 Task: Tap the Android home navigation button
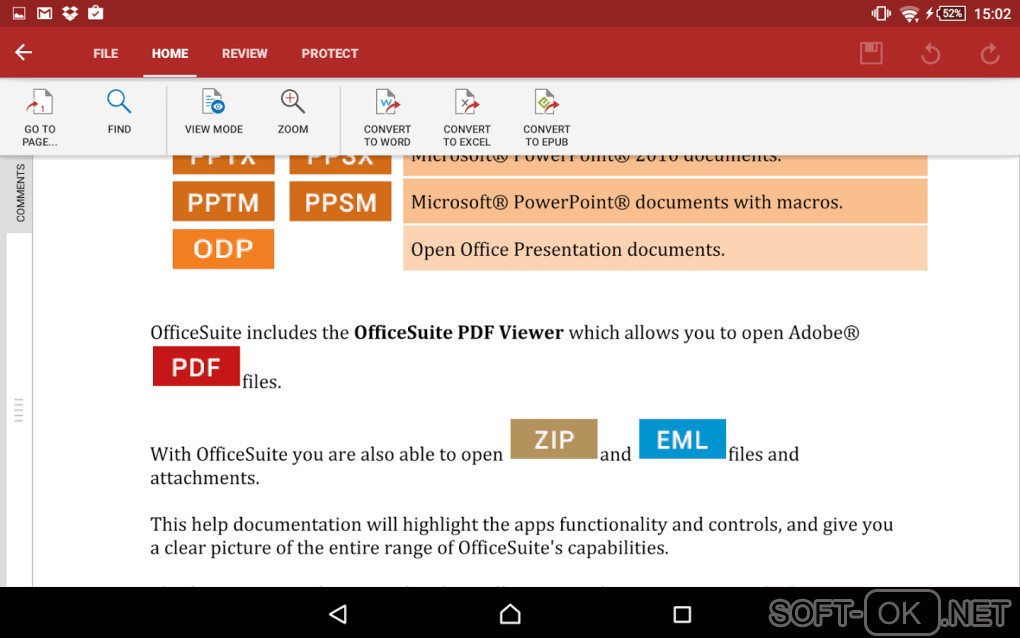pos(510,614)
